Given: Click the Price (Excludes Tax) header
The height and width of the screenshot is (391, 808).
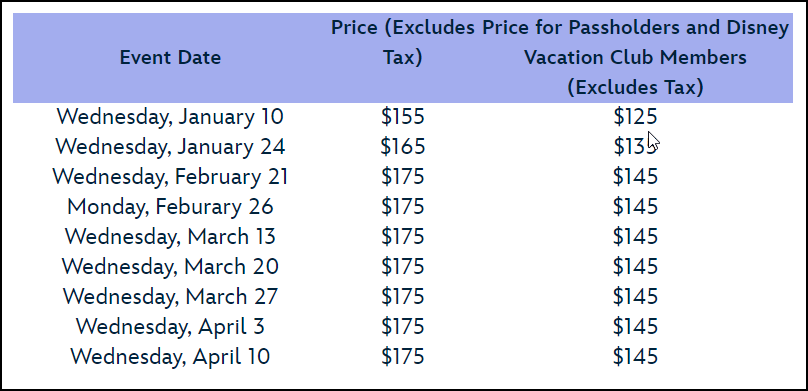Looking at the screenshot, I should pyautogui.click(x=402, y=42).
